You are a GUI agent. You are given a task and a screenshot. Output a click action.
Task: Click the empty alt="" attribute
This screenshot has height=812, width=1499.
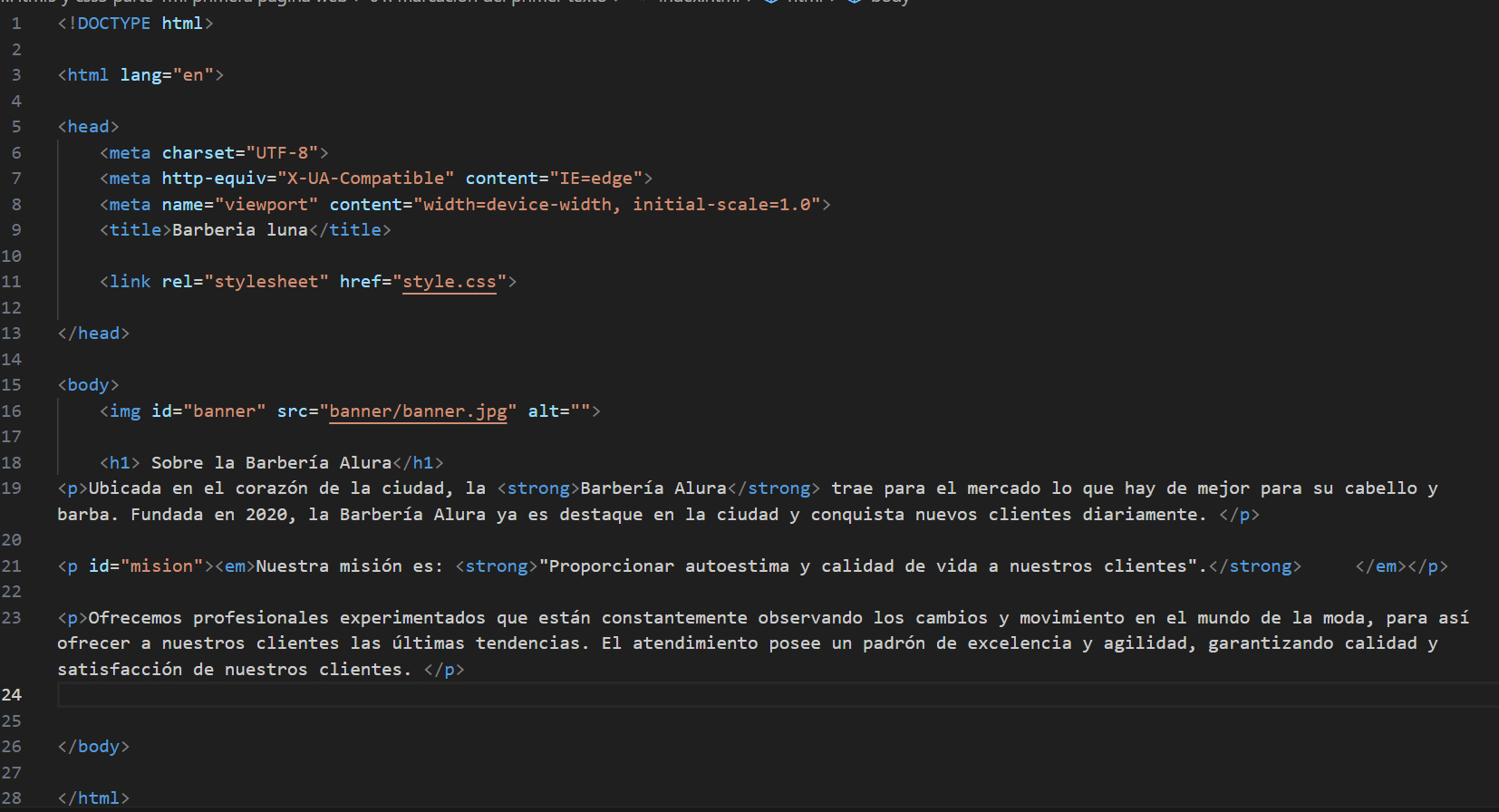[559, 411]
